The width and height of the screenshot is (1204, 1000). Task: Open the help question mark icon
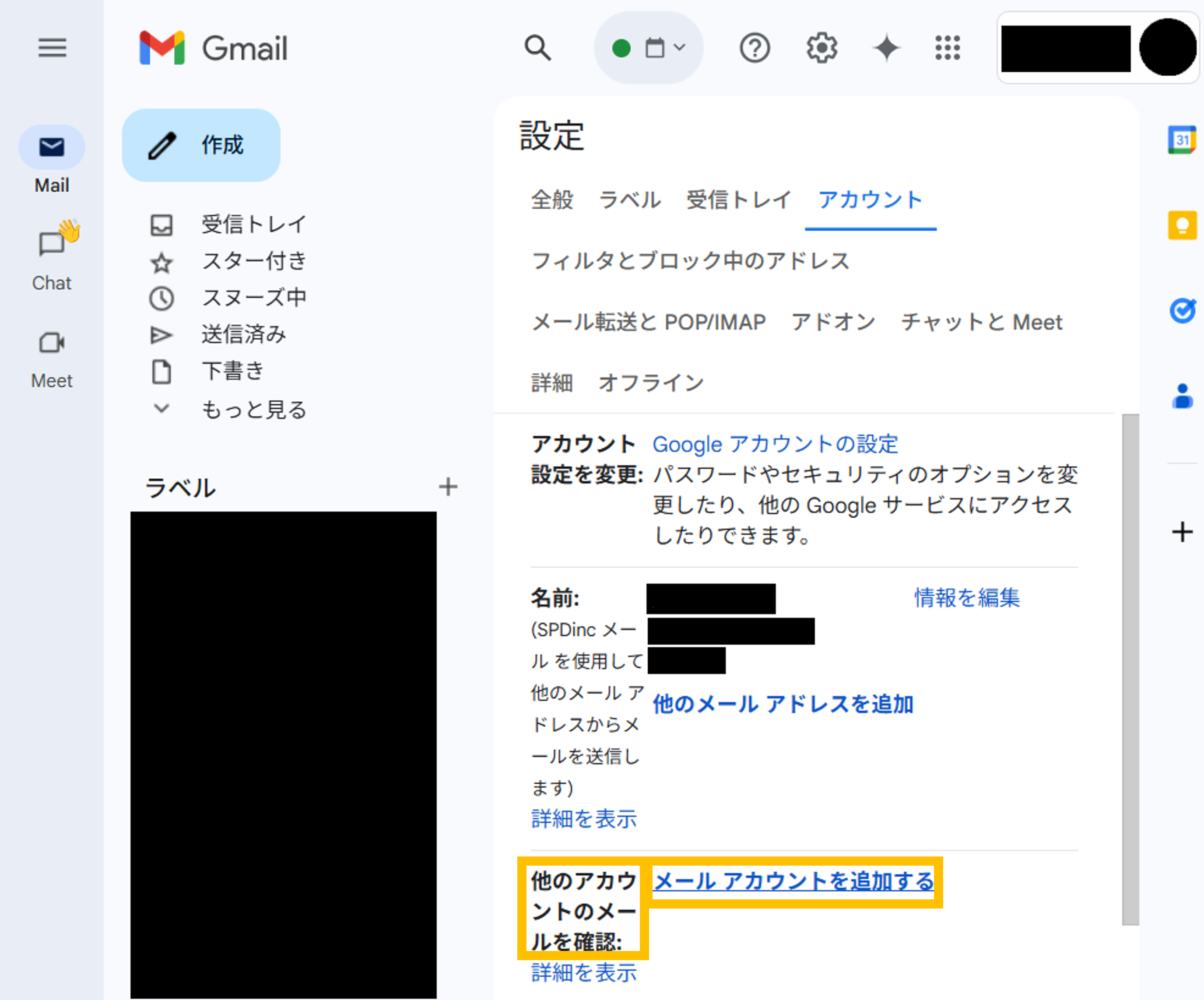point(755,47)
